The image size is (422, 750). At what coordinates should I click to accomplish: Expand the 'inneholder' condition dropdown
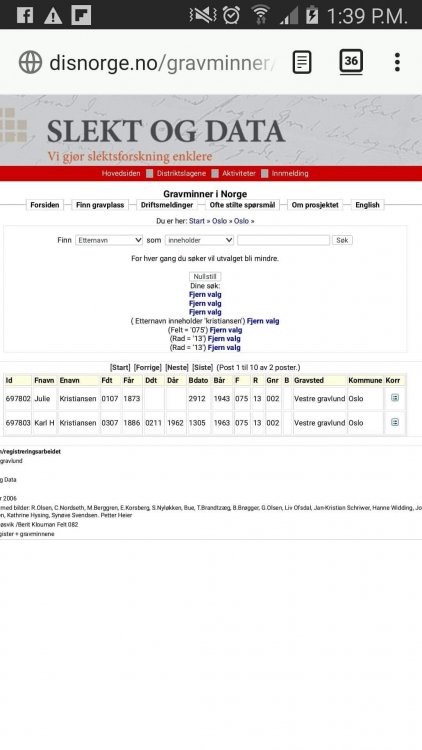(x=199, y=240)
